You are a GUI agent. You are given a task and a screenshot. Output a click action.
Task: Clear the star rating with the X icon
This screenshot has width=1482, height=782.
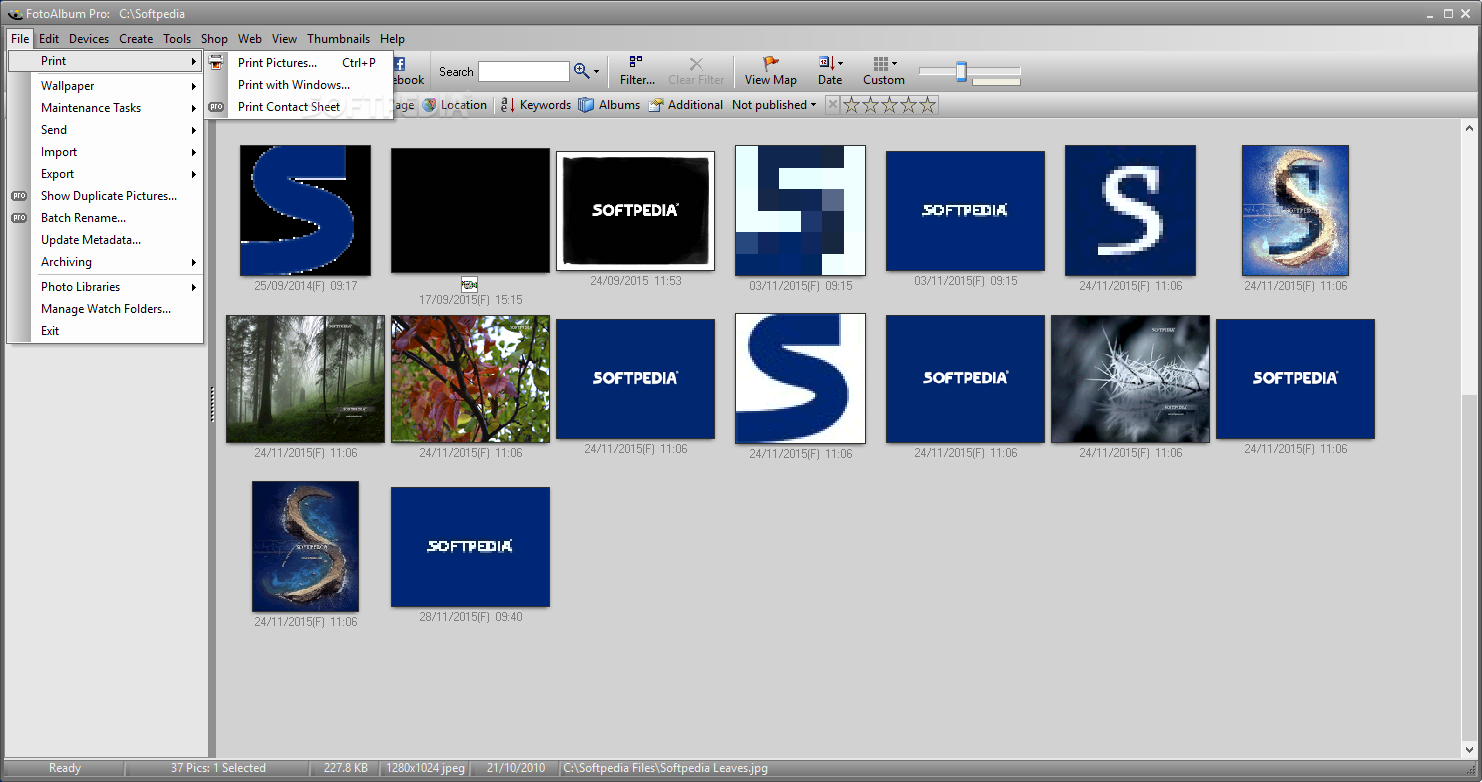pyautogui.click(x=833, y=105)
